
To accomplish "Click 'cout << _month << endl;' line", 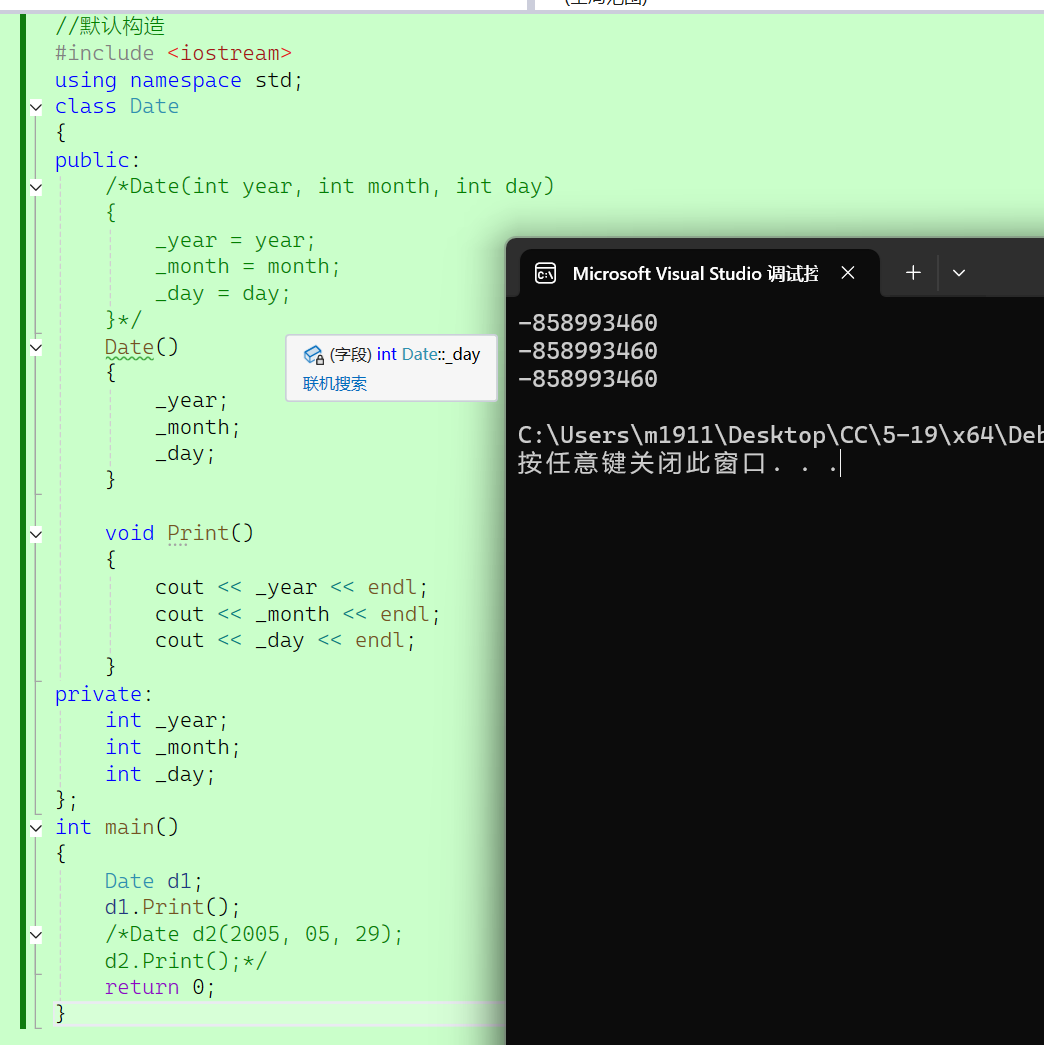I will pos(297,614).
